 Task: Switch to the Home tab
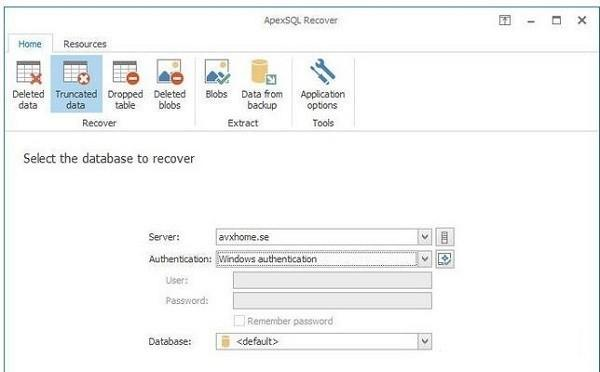(30, 44)
